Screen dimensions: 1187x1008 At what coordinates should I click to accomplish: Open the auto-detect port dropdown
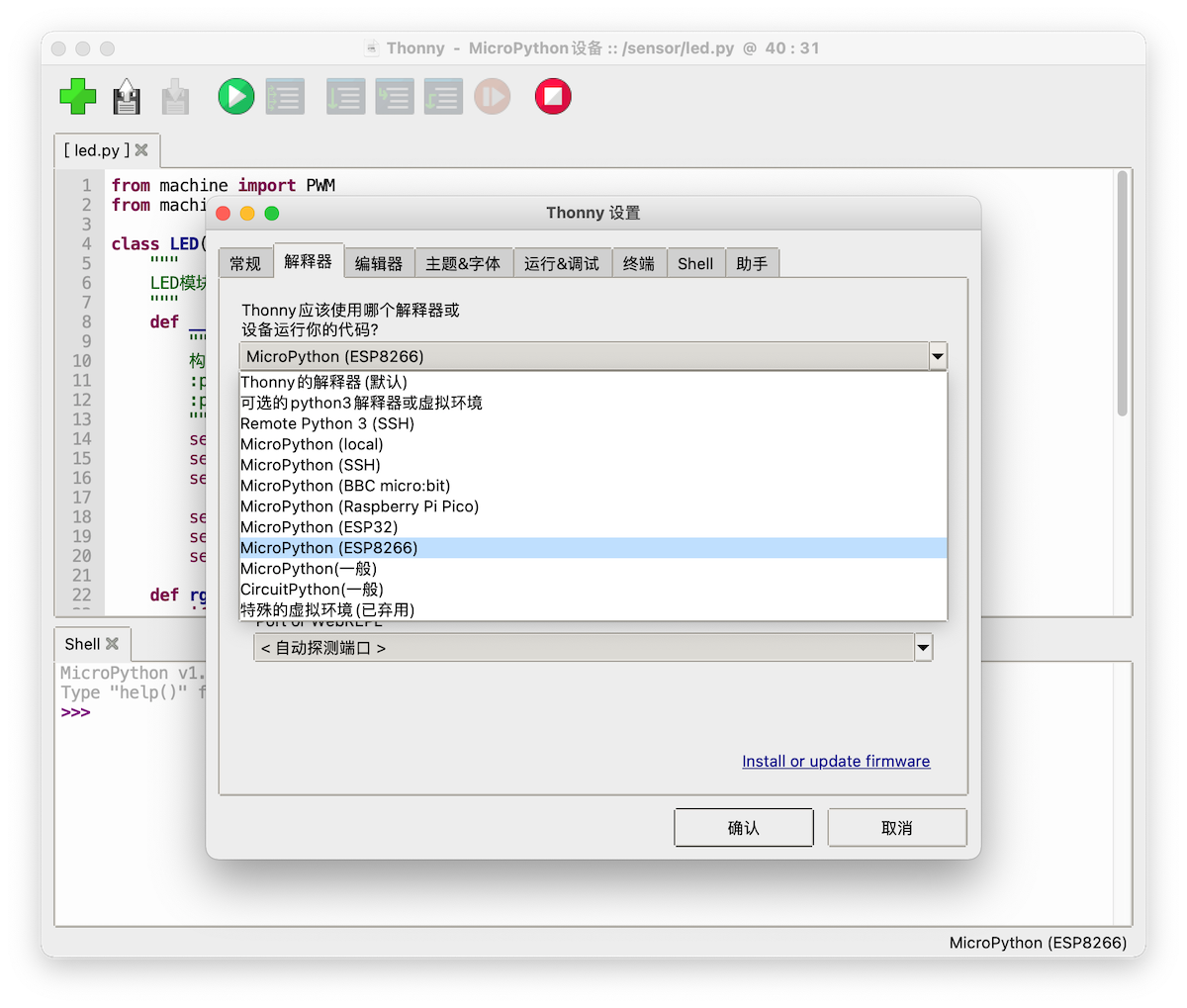coord(923,648)
